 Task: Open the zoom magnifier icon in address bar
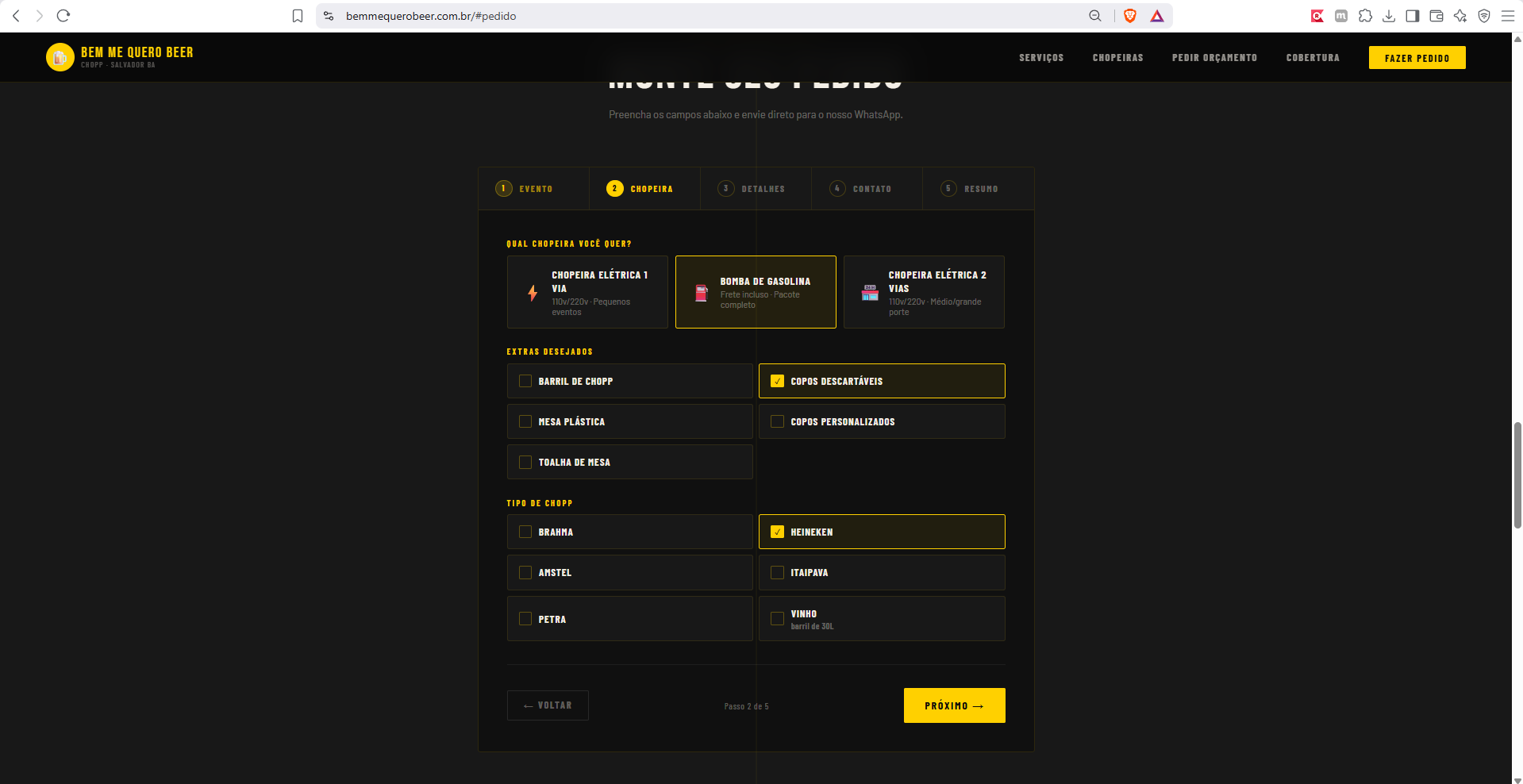pyautogui.click(x=1095, y=16)
